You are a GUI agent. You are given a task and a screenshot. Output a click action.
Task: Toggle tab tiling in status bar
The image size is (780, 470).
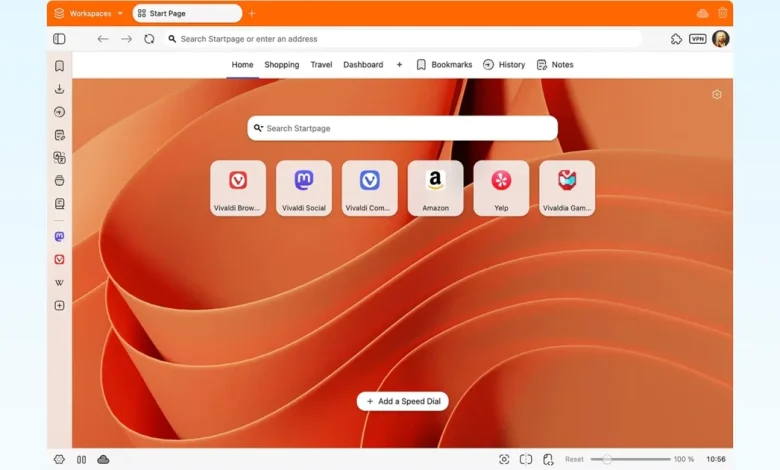[82, 460]
